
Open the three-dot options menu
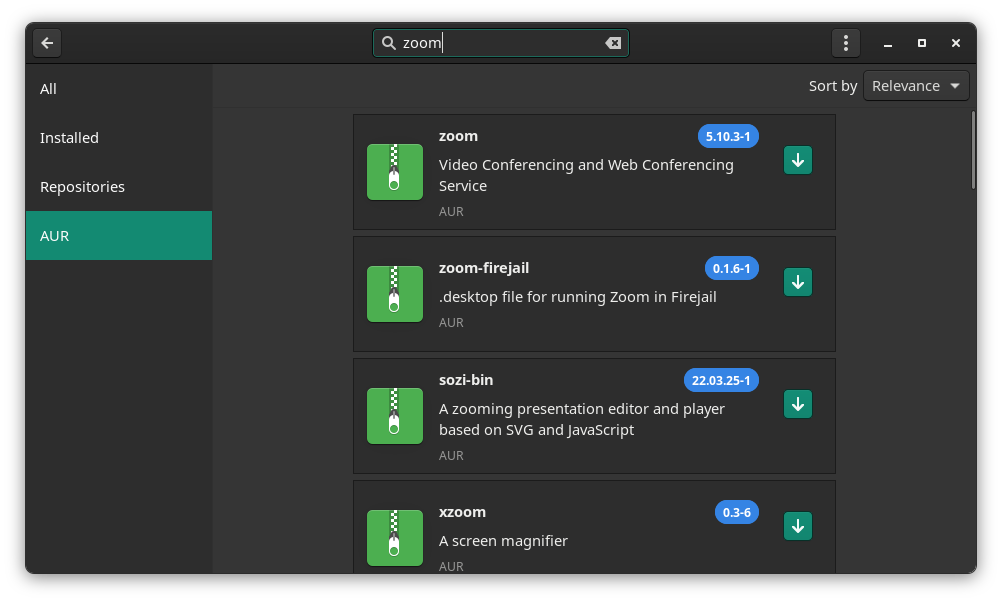[845, 42]
